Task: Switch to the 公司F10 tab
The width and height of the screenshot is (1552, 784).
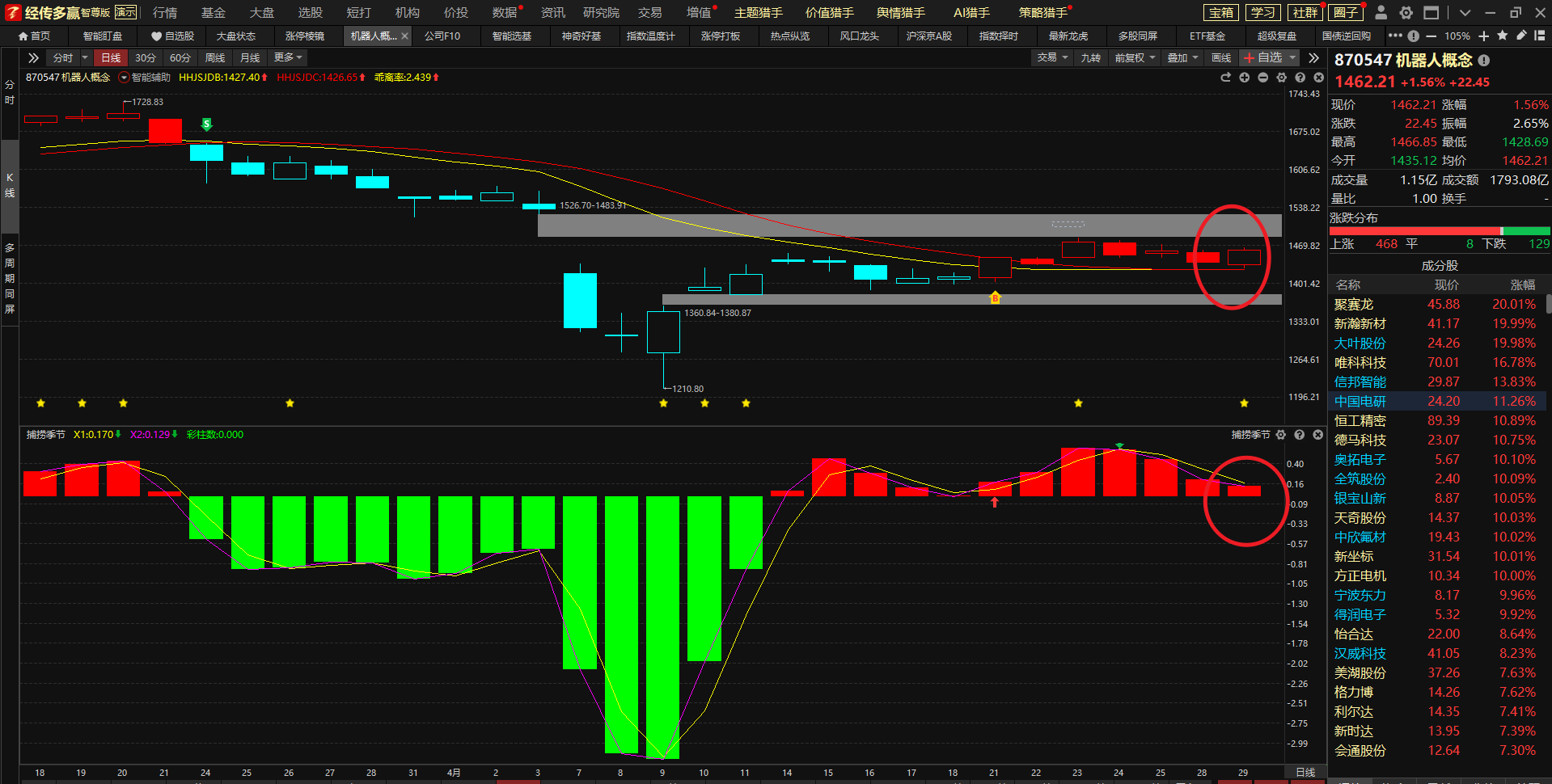Action: 442,36
